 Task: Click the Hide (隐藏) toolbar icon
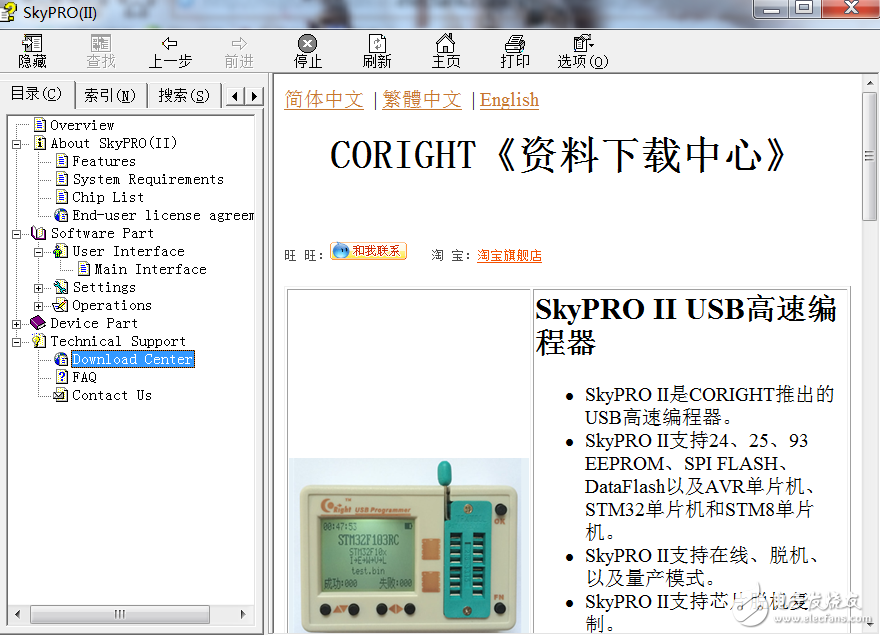coord(32,44)
